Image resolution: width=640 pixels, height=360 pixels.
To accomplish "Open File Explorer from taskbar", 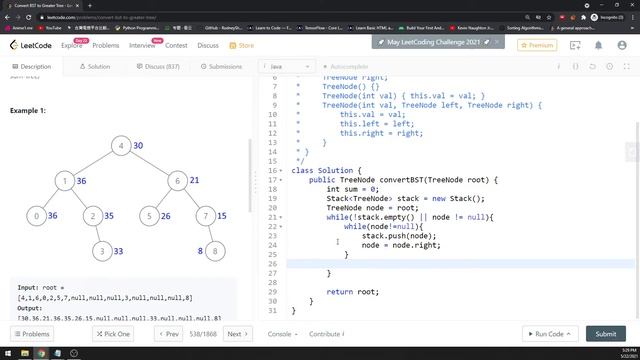I will (x=25, y=353).
